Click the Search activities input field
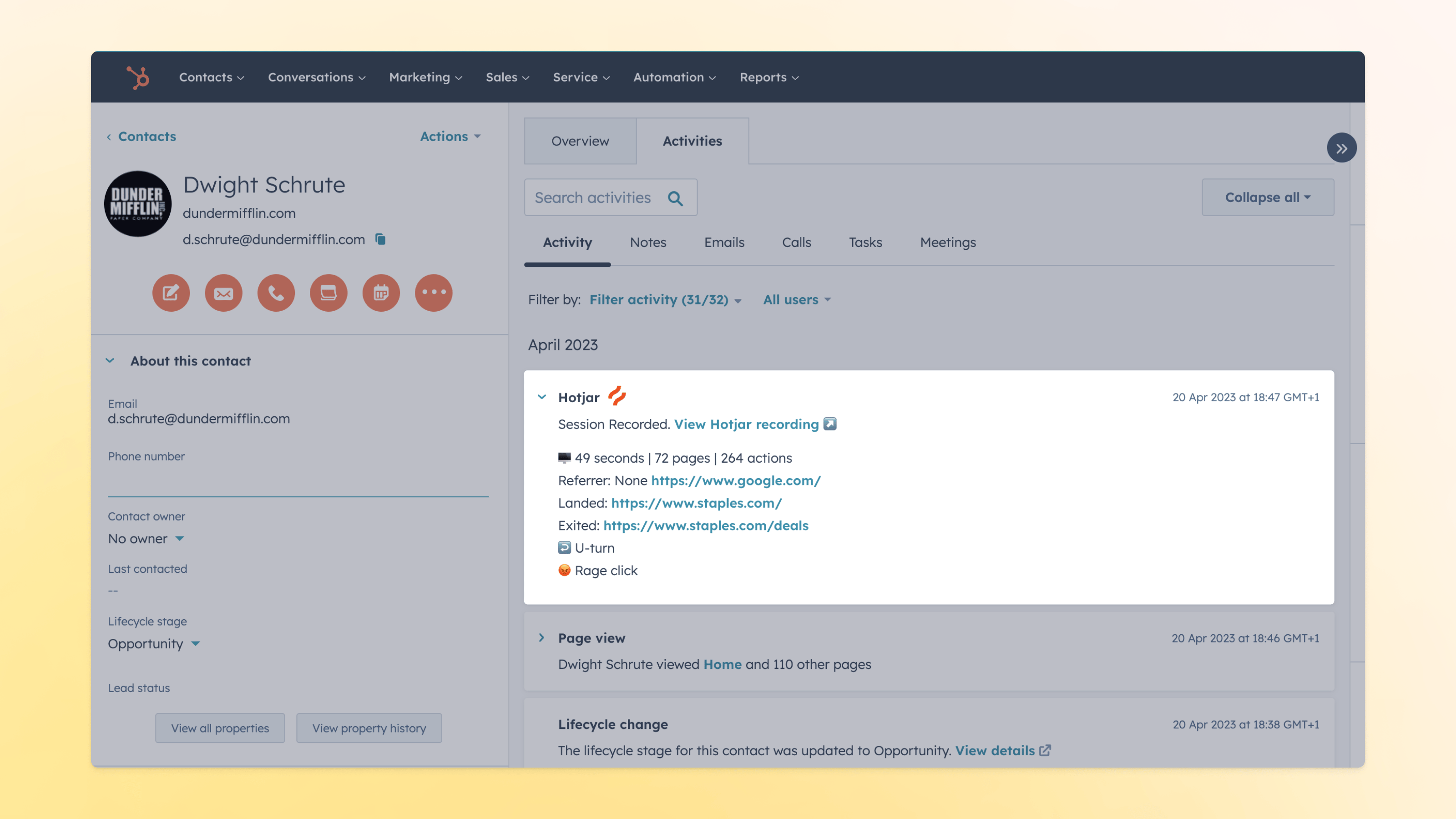The height and width of the screenshot is (819, 1456). click(610, 196)
